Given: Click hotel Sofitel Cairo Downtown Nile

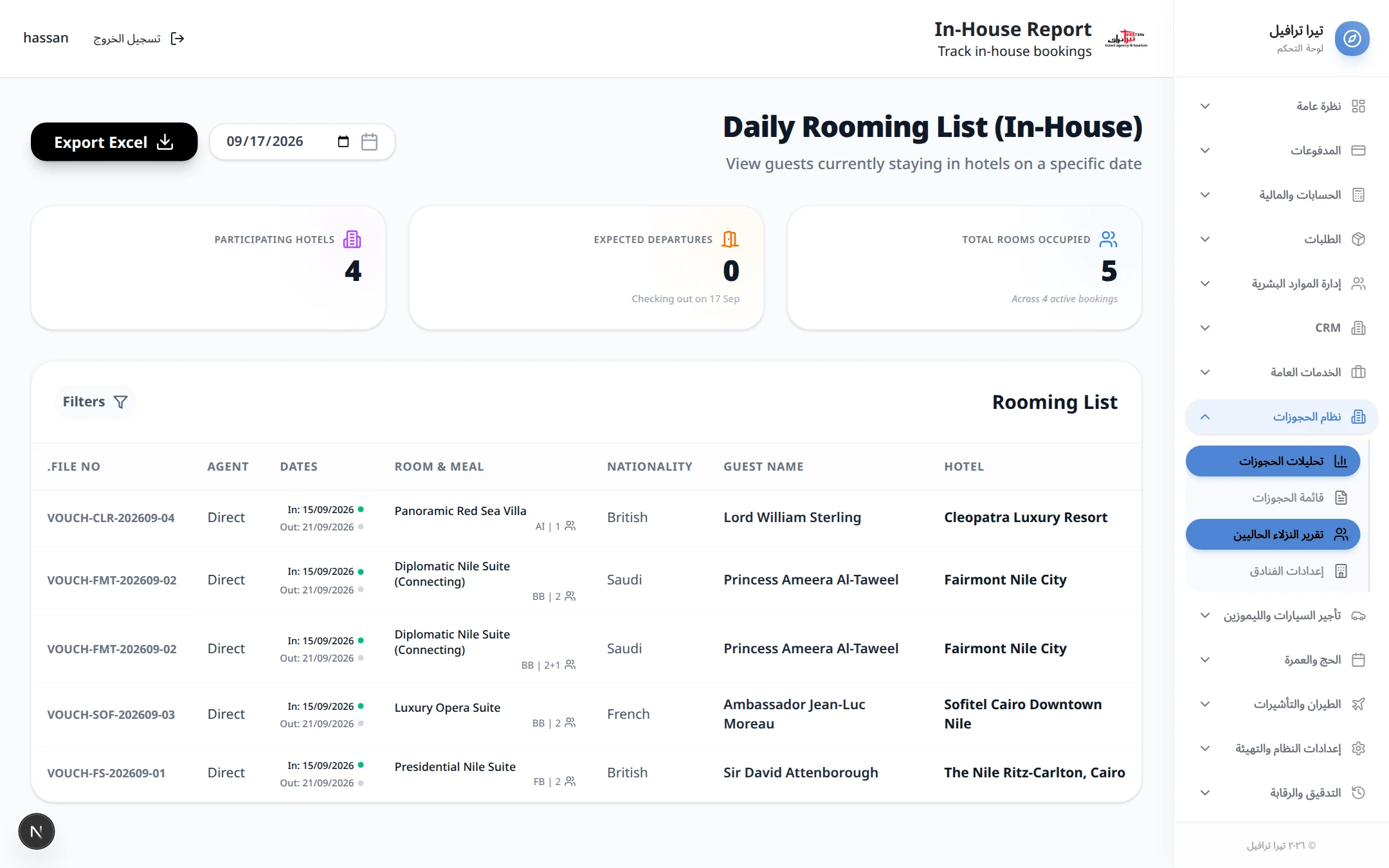Looking at the screenshot, I should tap(1022, 714).
